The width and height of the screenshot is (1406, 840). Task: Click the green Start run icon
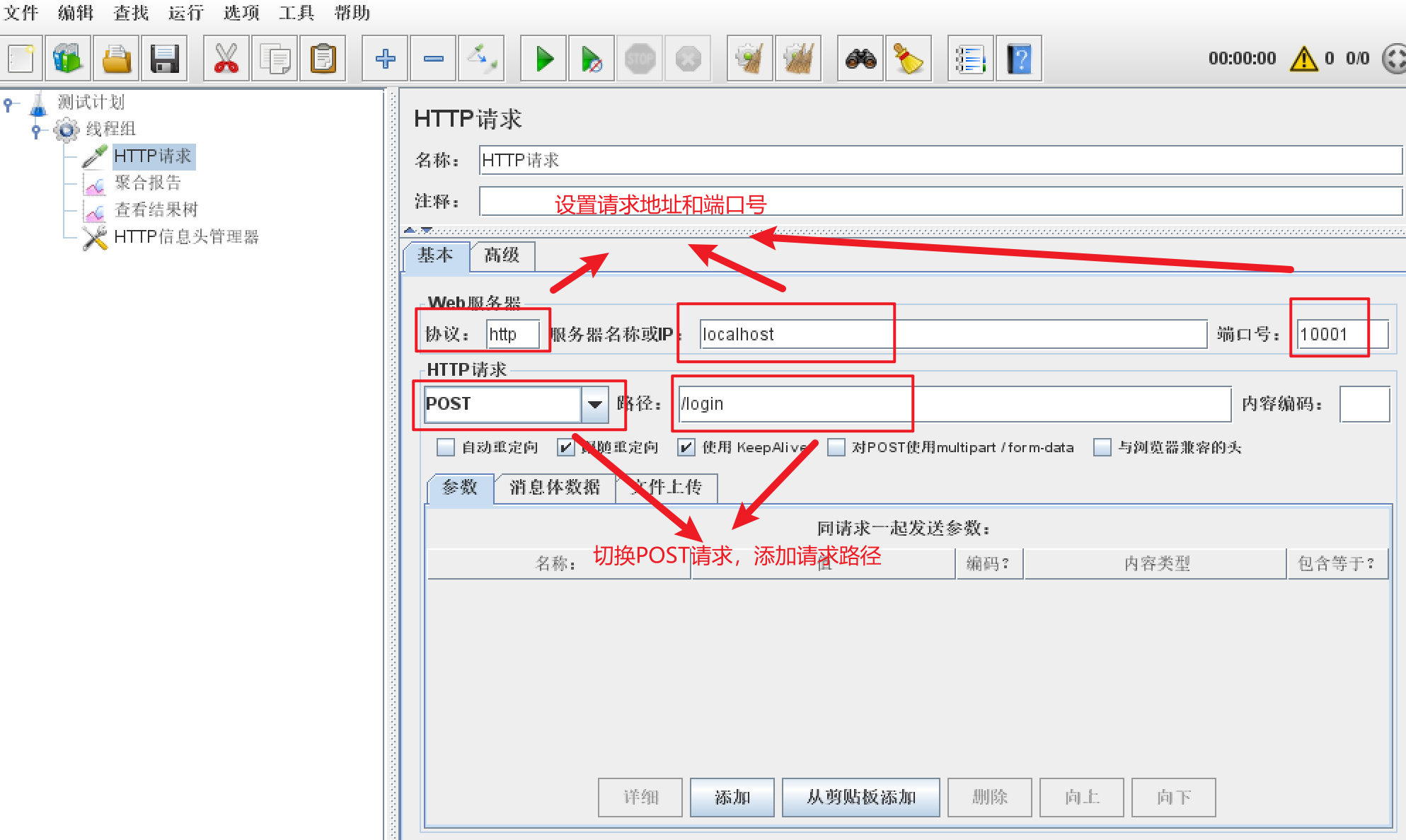[x=543, y=59]
